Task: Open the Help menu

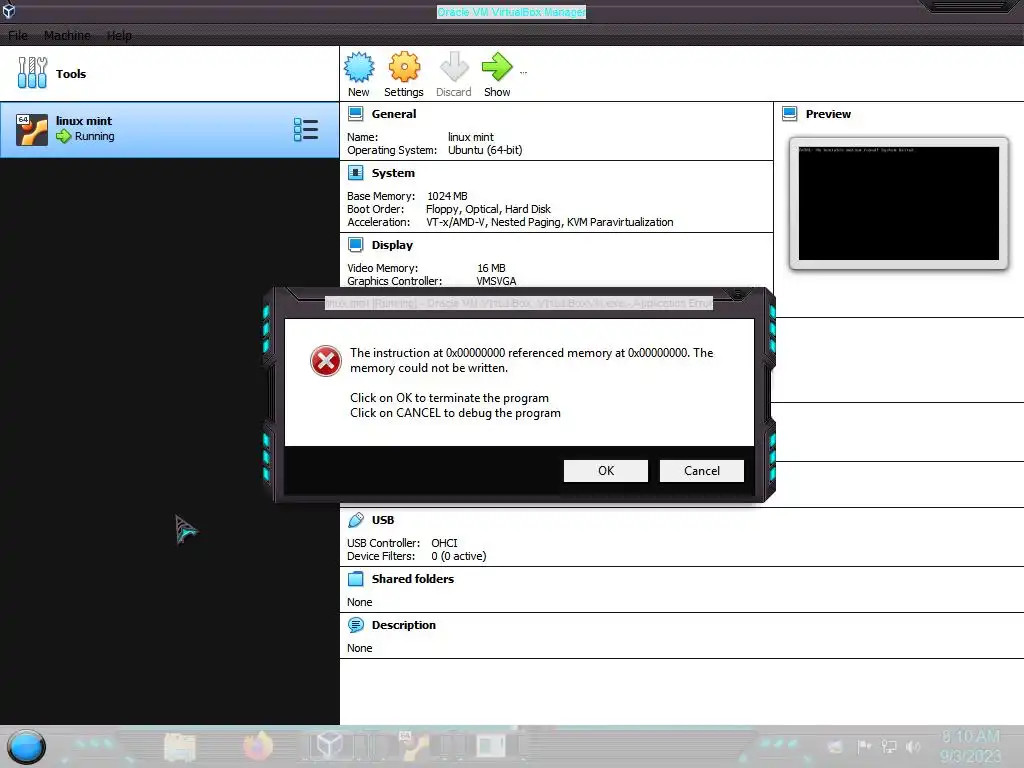Action: tap(119, 35)
